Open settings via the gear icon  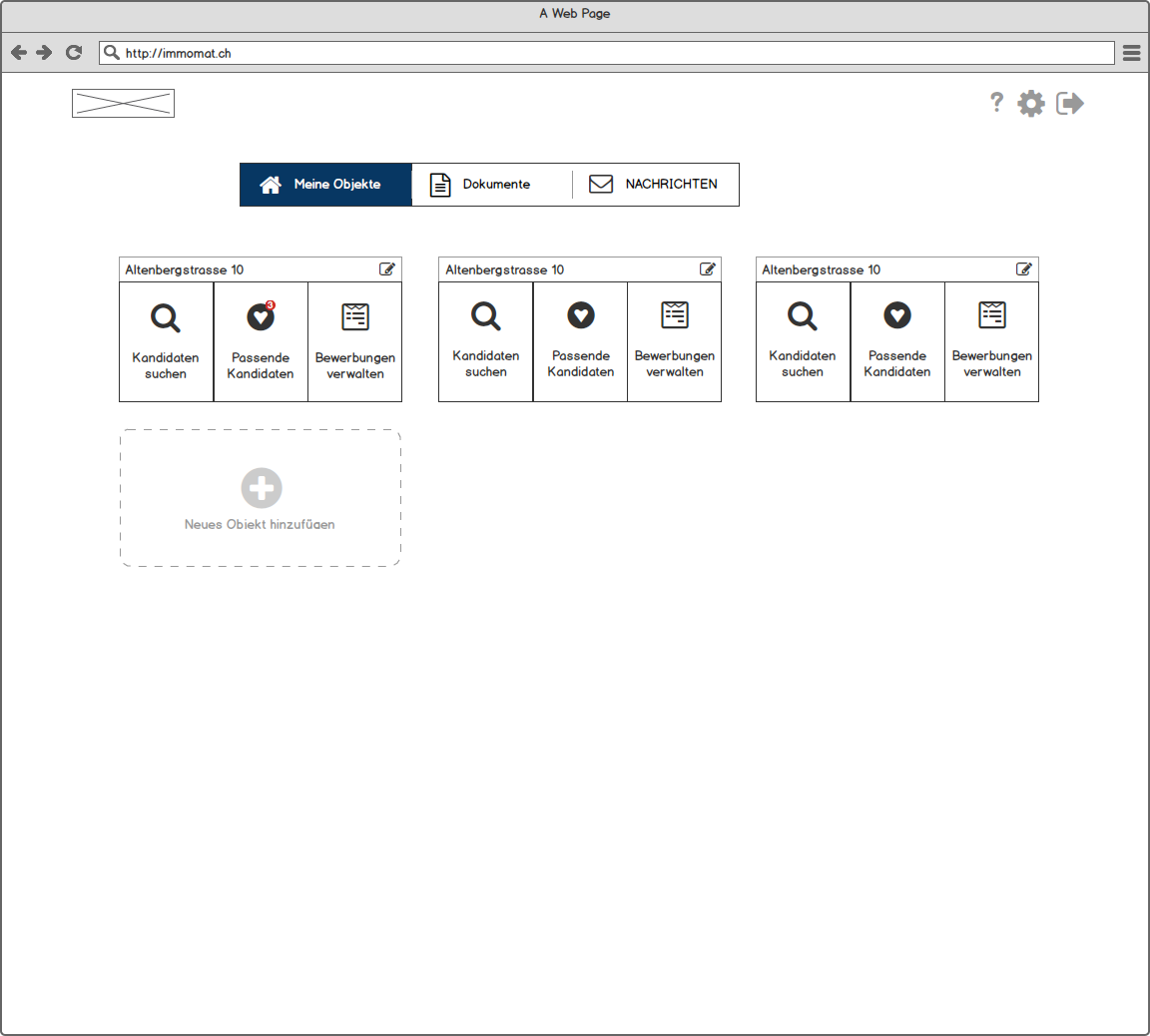(x=1031, y=103)
